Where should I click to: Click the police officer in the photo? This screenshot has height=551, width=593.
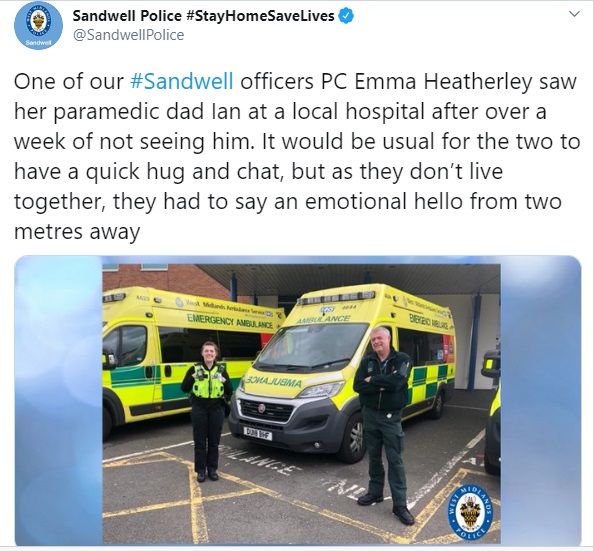tap(207, 411)
